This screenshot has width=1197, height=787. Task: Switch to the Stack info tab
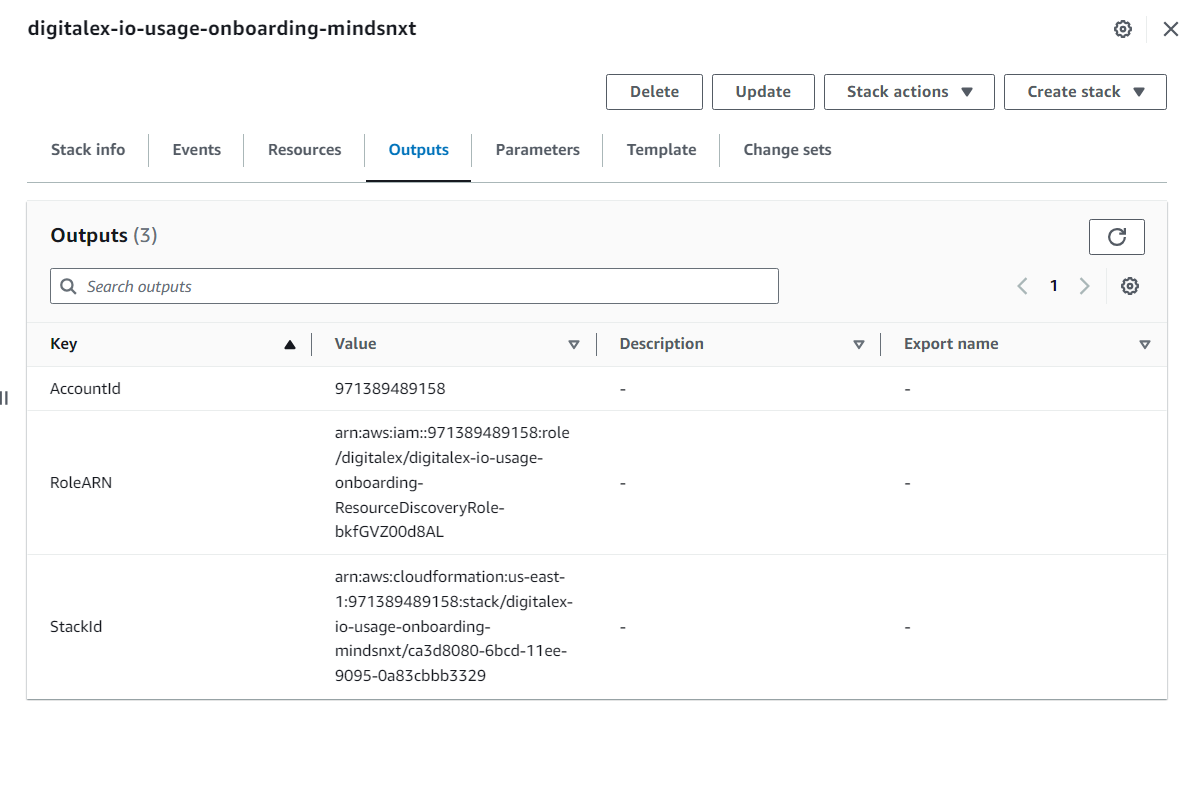coord(88,150)
